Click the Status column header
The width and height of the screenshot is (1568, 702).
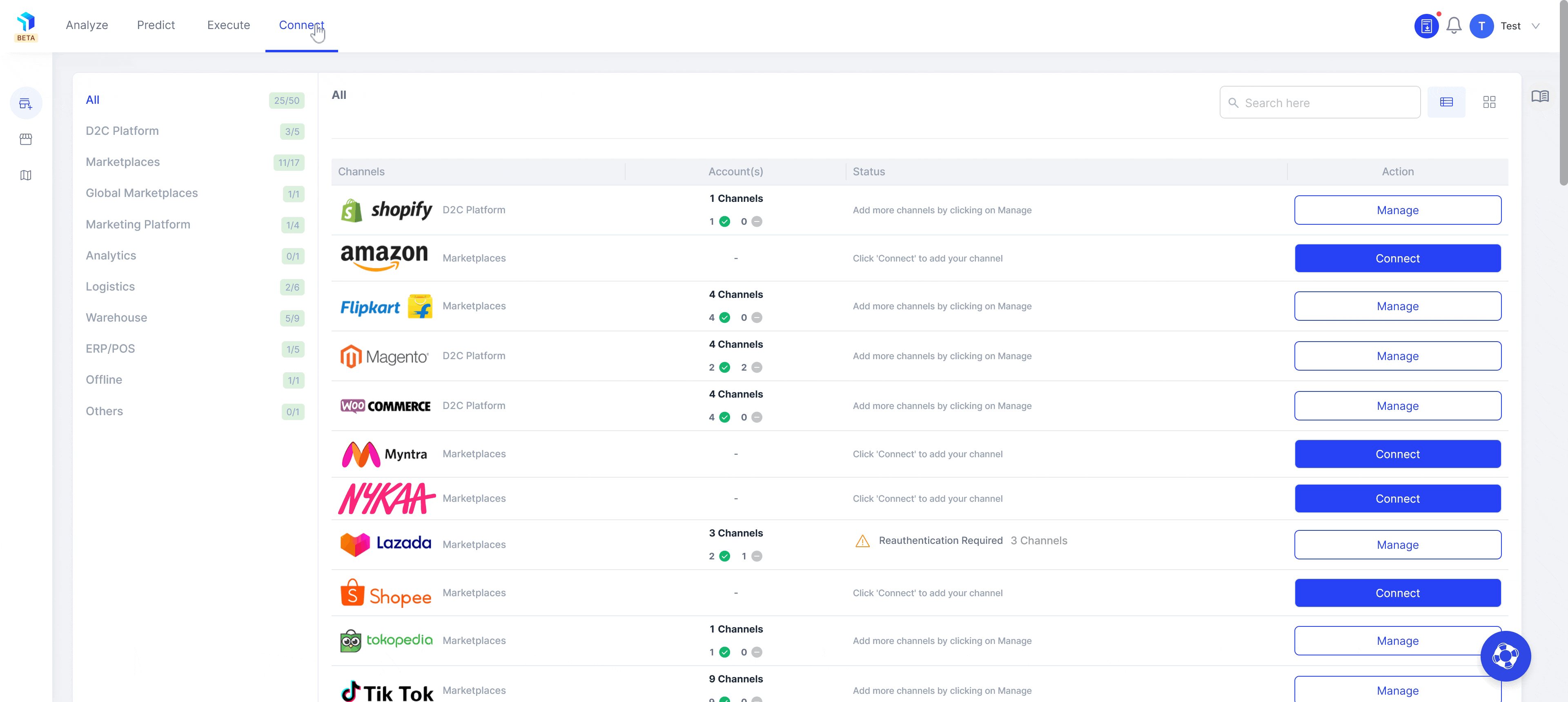[869, 172]
